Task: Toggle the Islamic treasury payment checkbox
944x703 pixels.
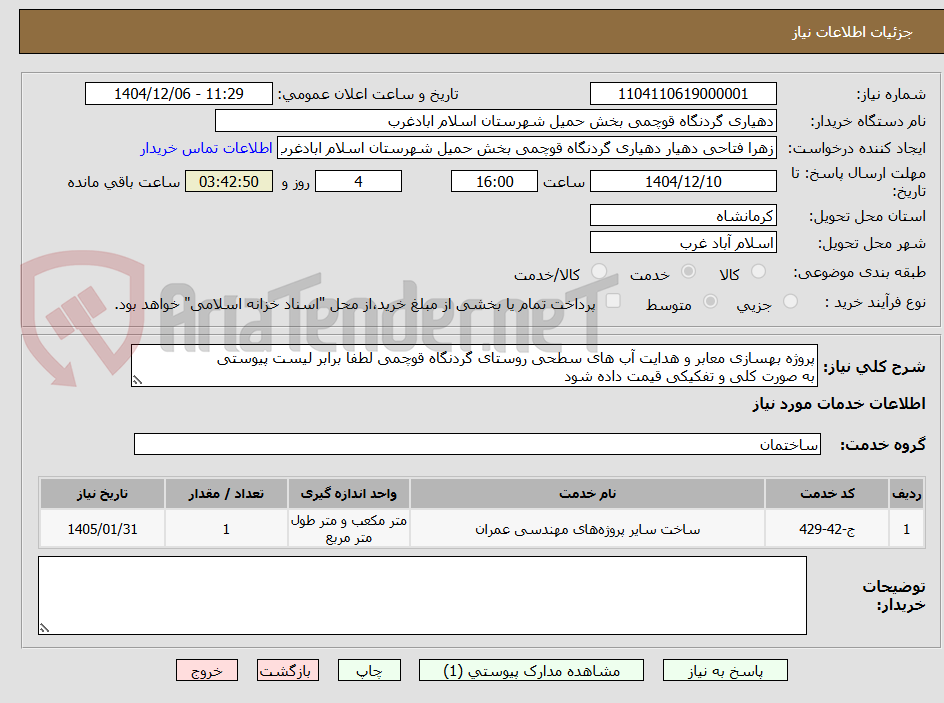Action: coord(613,301)
